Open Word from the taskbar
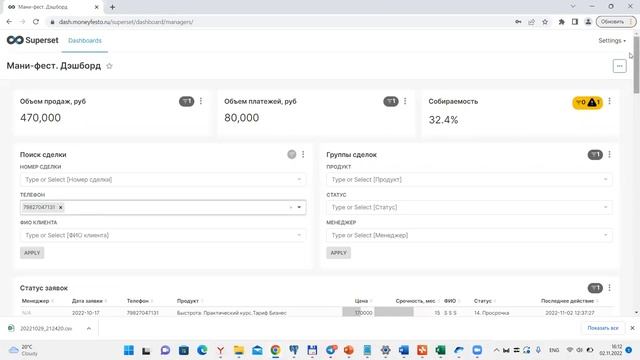Viewport: 640px width, 360px height. [x=404, y=350]
